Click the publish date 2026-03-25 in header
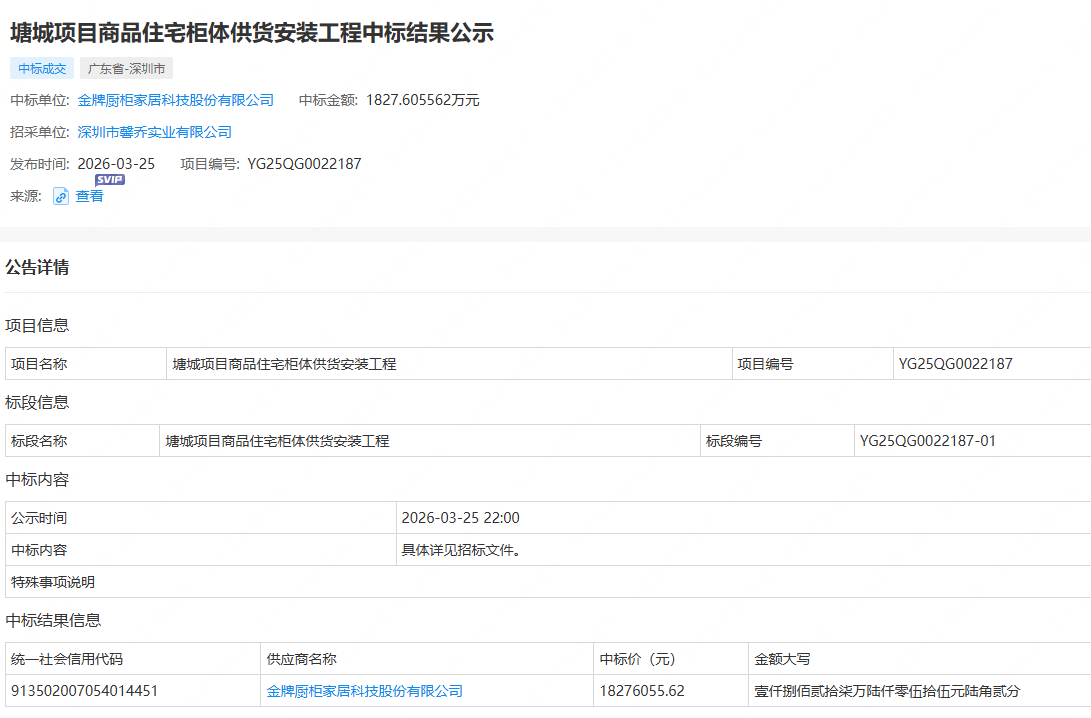This screenshot has height=718, width=1091. pyautogui.click(x=116, y=164)
